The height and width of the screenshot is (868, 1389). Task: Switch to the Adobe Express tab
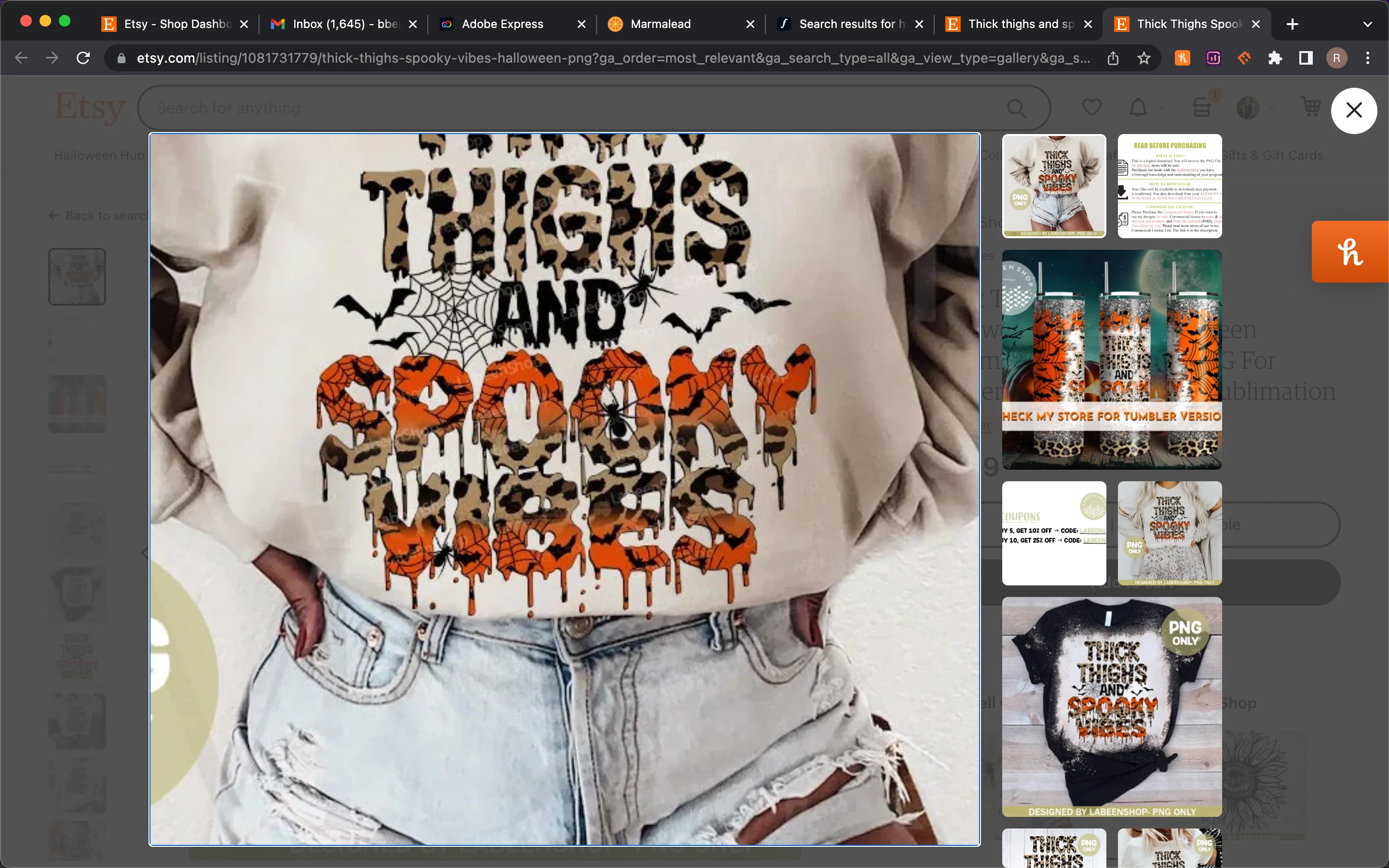pyautogui.click(x=502, y=24)
